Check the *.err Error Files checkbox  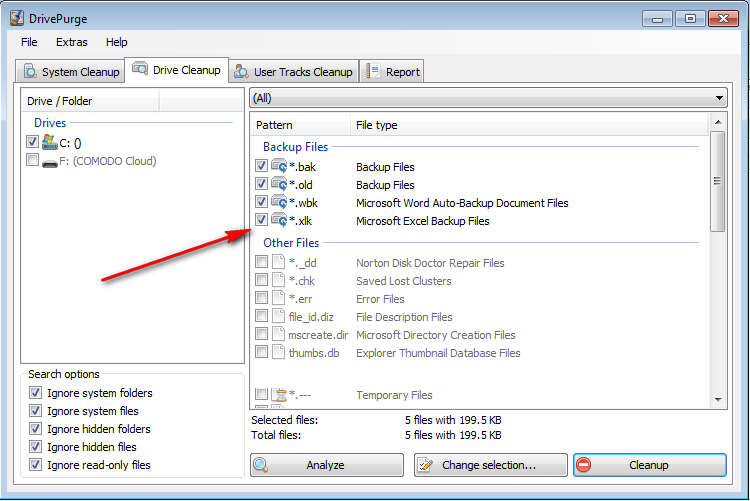tap(261, 298)
